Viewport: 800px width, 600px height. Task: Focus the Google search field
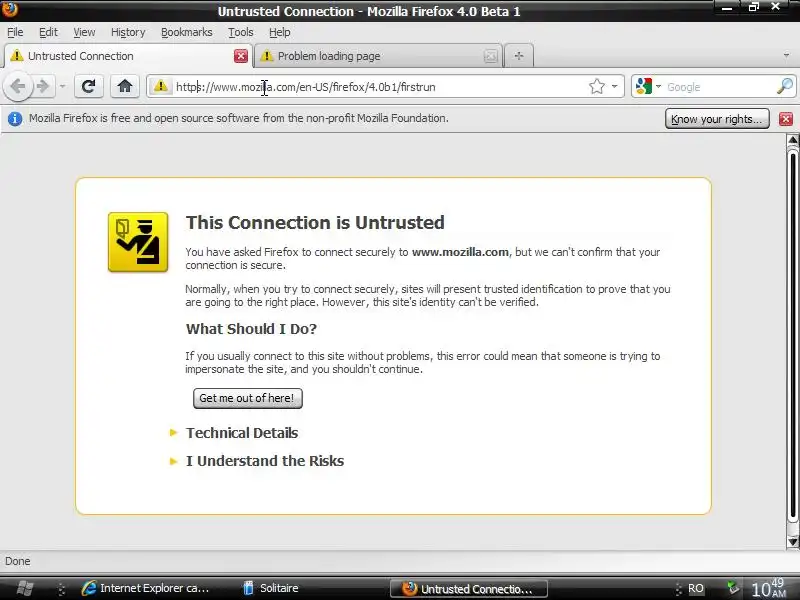[x=719, y=87]
